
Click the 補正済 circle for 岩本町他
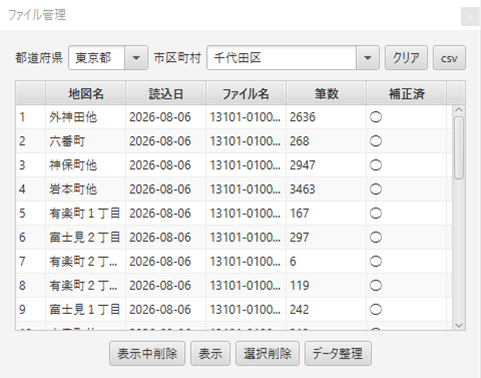pyautogui.click(x=376, y=189)
